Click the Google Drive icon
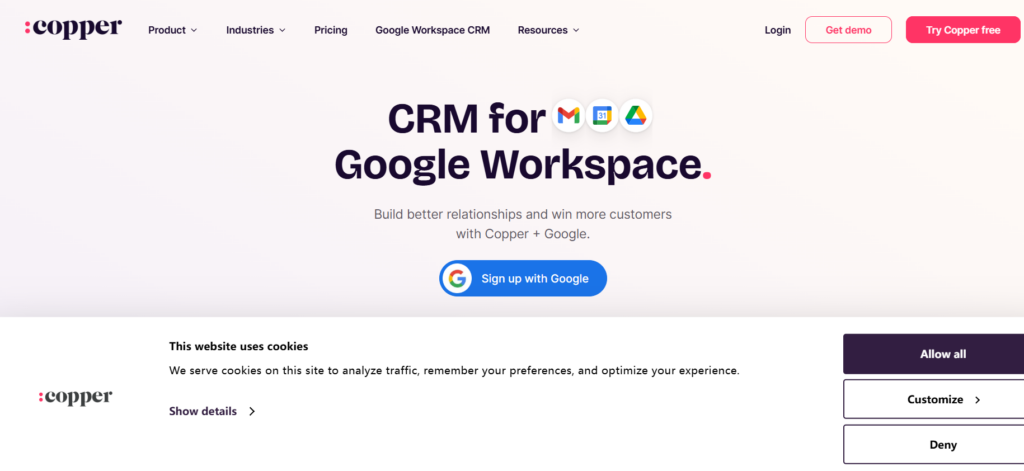The image size is (1024, 471). pyautogui.click(x=635, y=117)
